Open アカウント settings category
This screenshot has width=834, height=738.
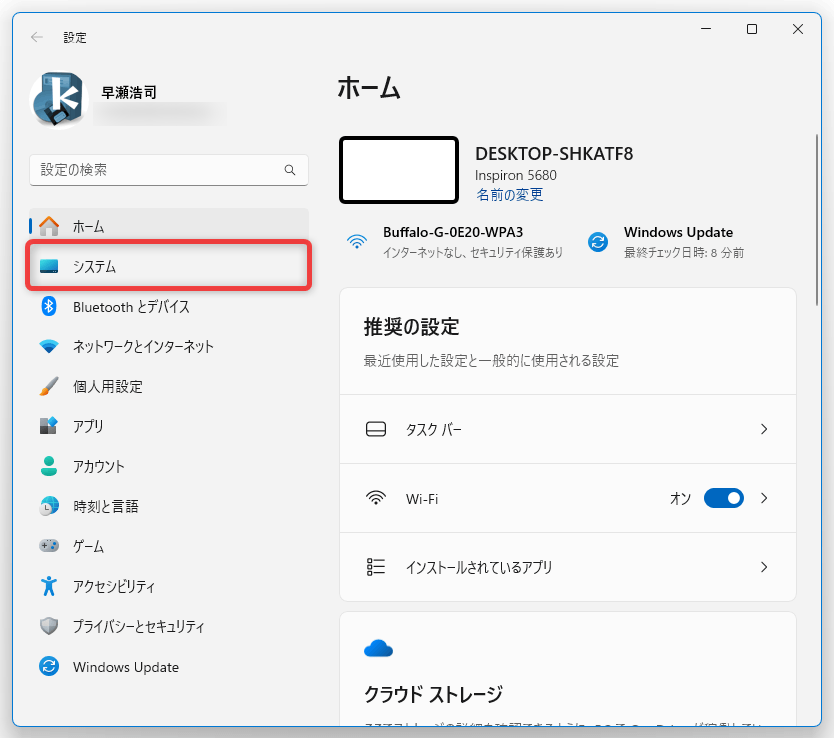(x=169, y=466)
